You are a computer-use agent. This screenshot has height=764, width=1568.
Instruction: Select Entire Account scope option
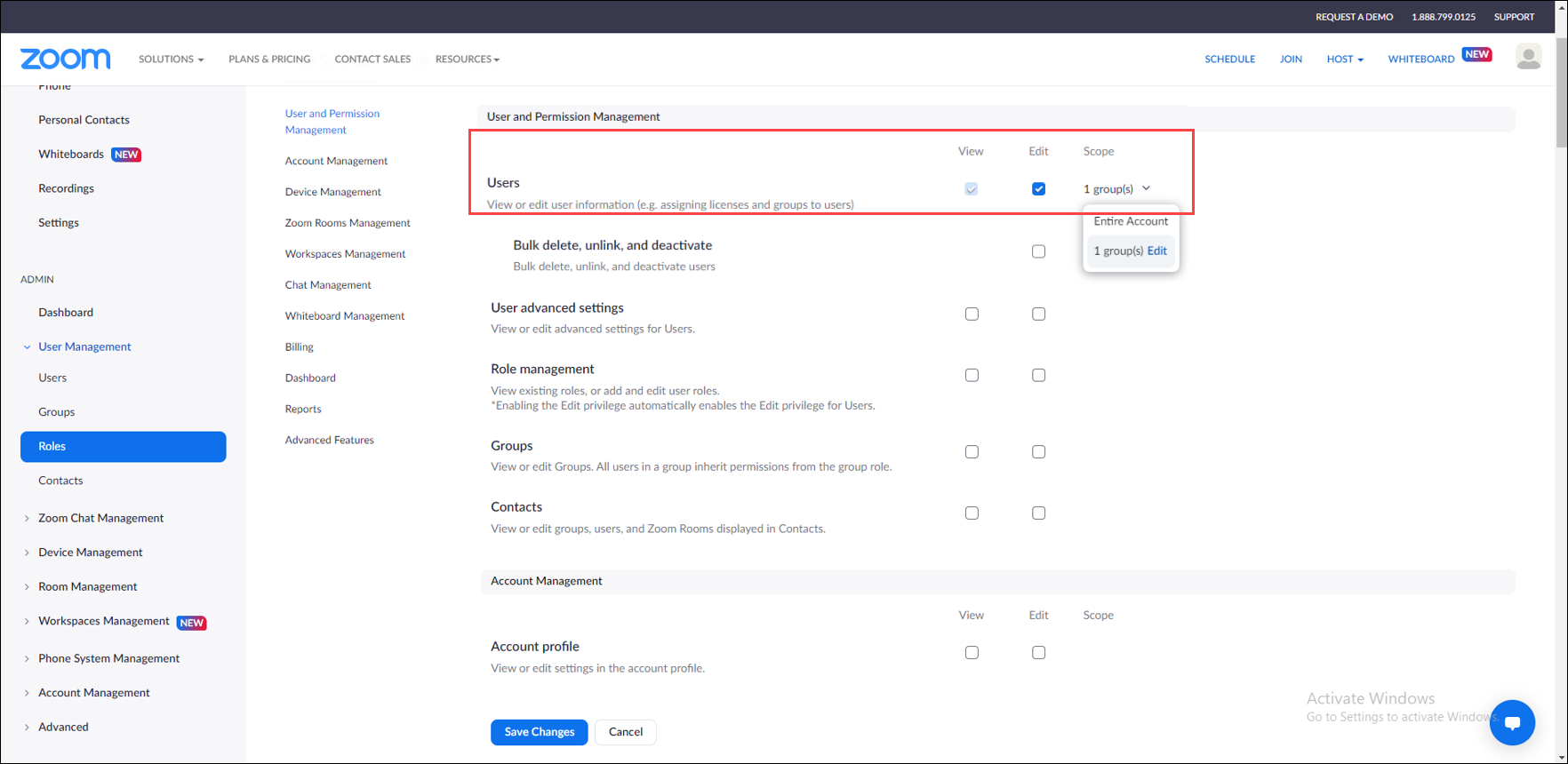(x=1131, y=221)
